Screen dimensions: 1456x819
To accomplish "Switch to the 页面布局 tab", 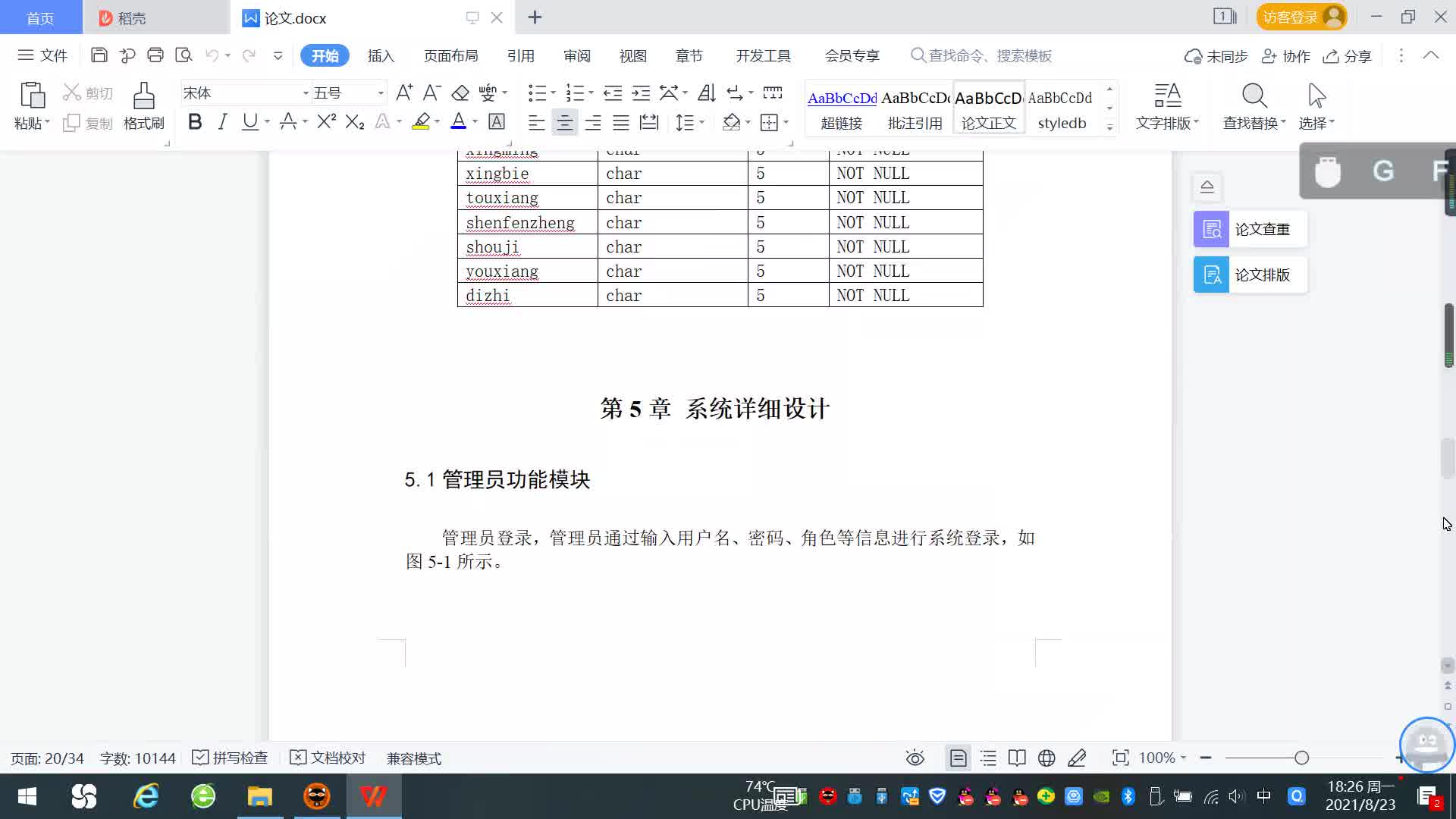I will pyautogui.click(x=450, y=55).
